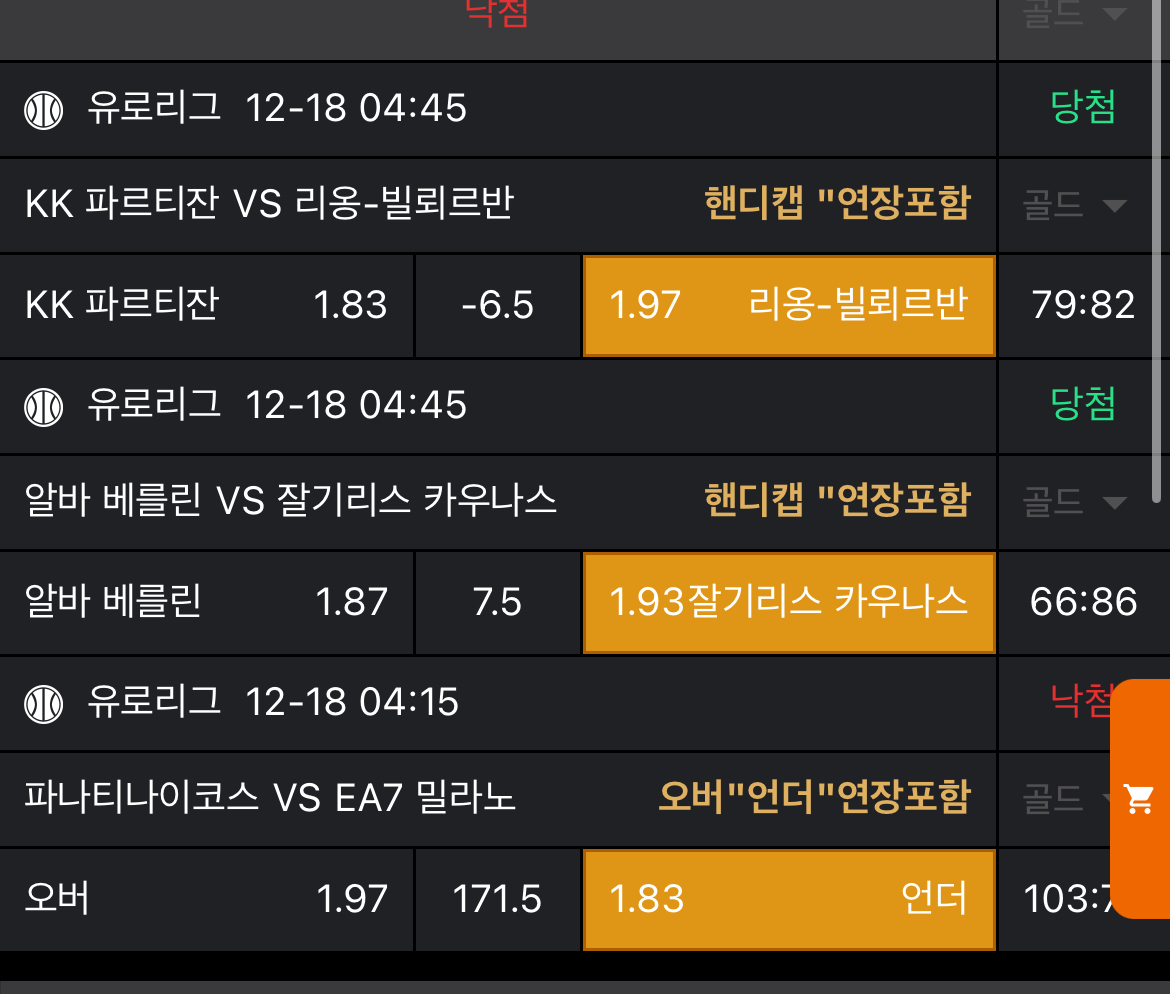Image resolution: width=1170 pixels, height=994 pixels.
Task: Click the 171.5 total points cell
Action: (x=498, y=899)
